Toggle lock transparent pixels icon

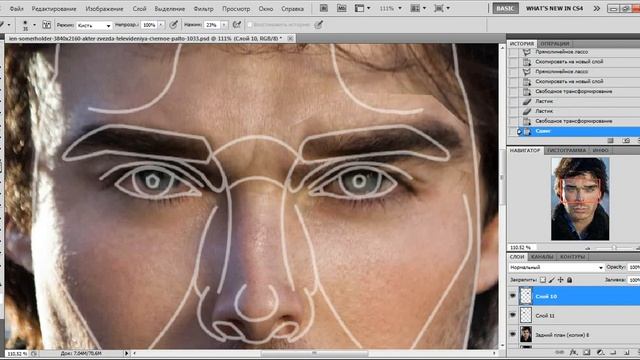click(543, 280)
